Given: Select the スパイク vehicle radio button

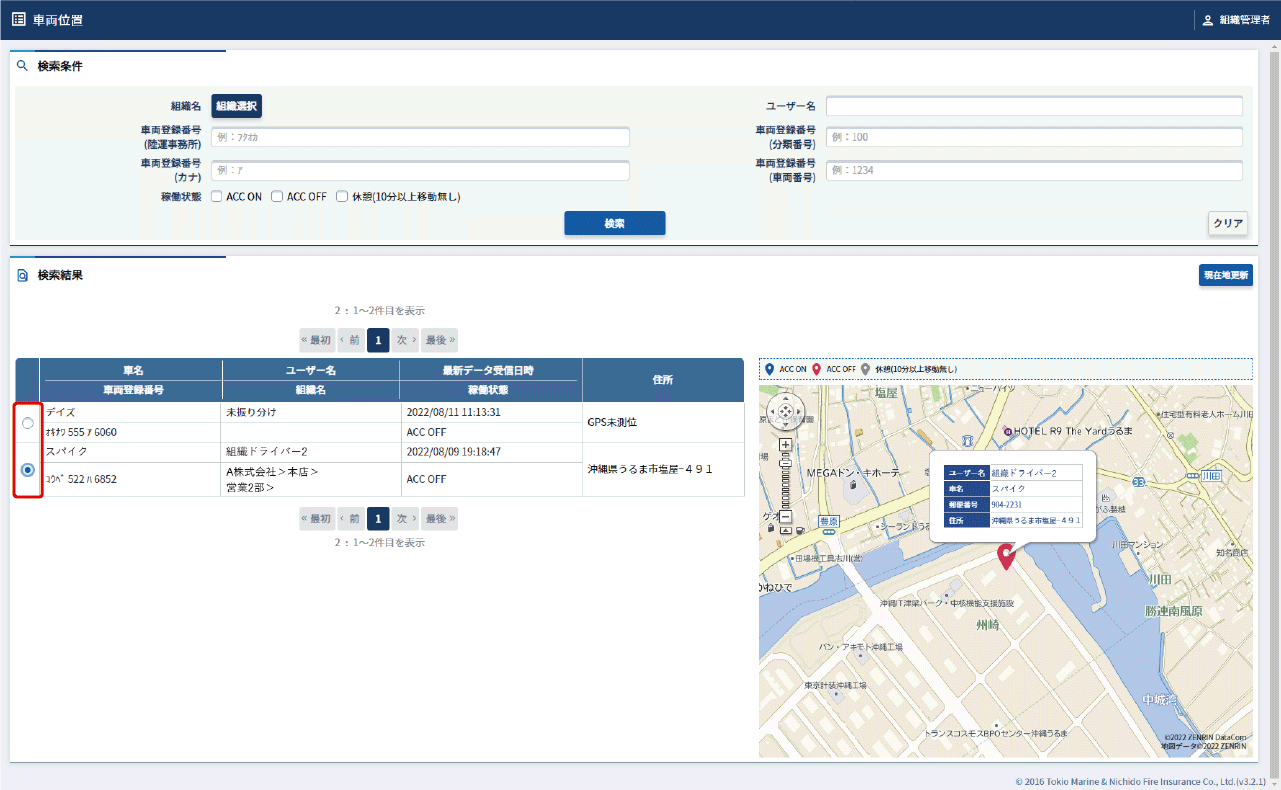Looking at the screenshot, I should (x=27, y=469).
